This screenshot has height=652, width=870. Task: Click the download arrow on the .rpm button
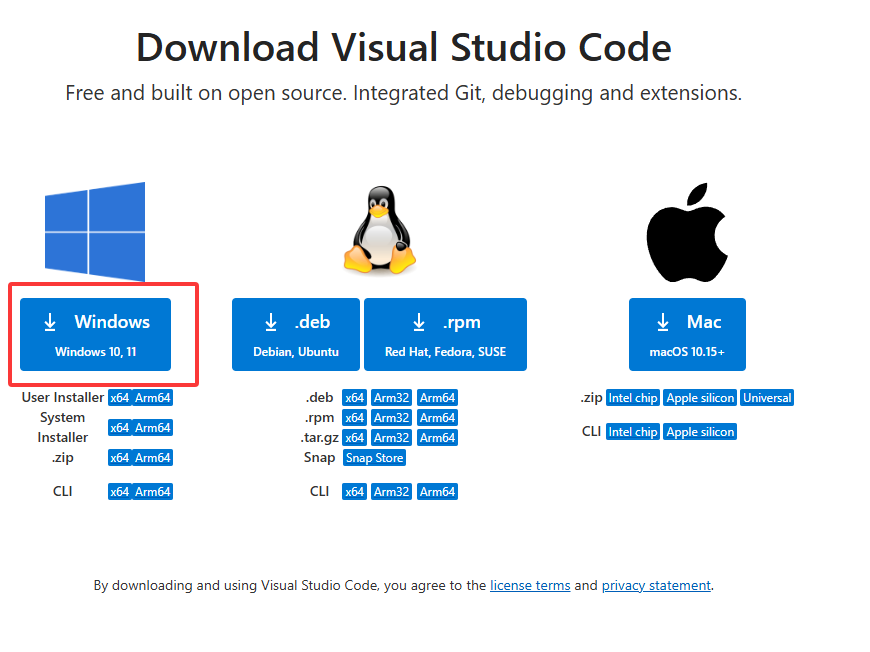click(419, 321)
